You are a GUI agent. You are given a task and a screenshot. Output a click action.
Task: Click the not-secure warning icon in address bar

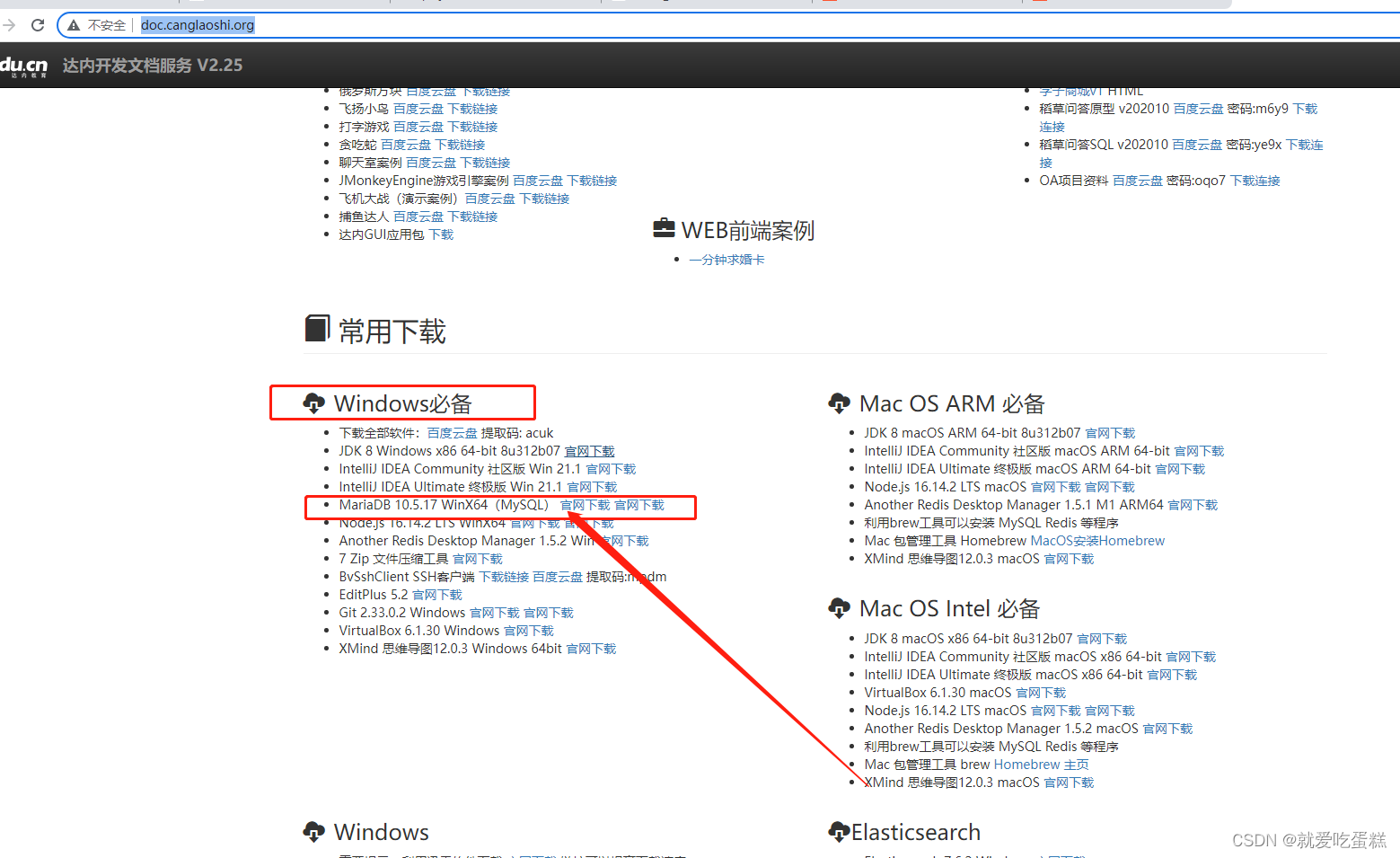tap(74, 25)
